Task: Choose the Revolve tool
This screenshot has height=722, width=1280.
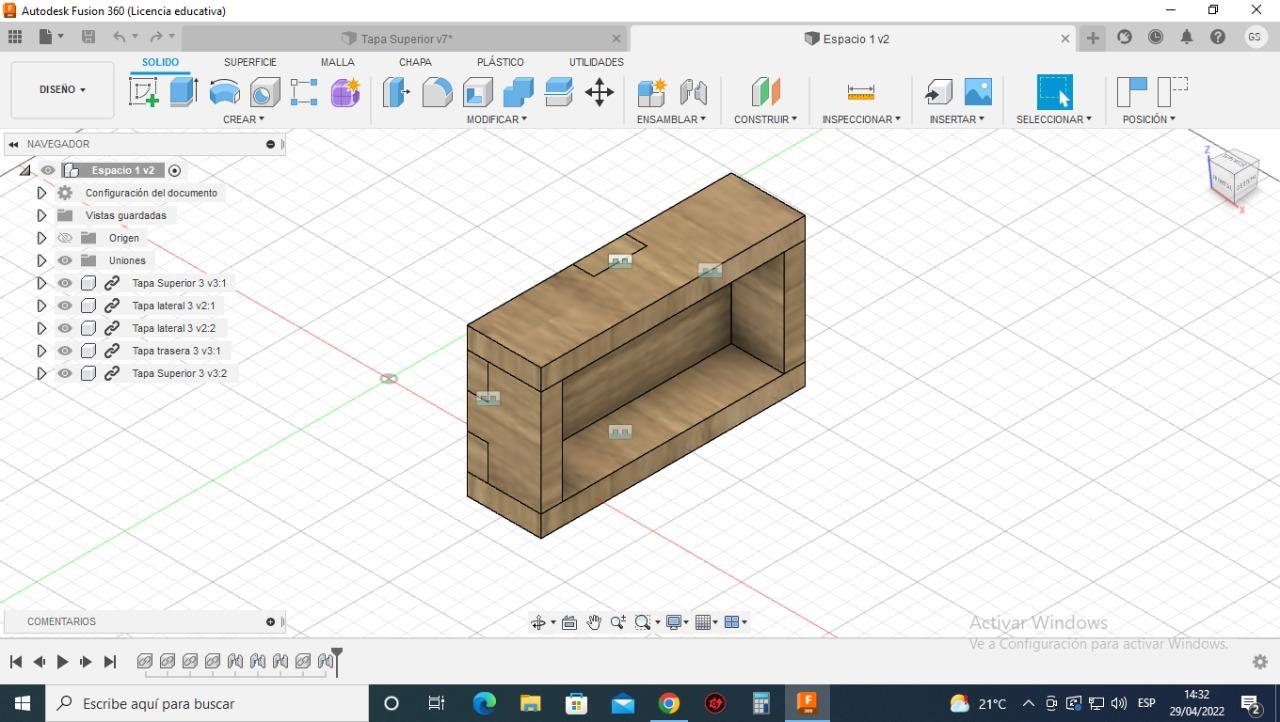Action: [x=225, y=92]
